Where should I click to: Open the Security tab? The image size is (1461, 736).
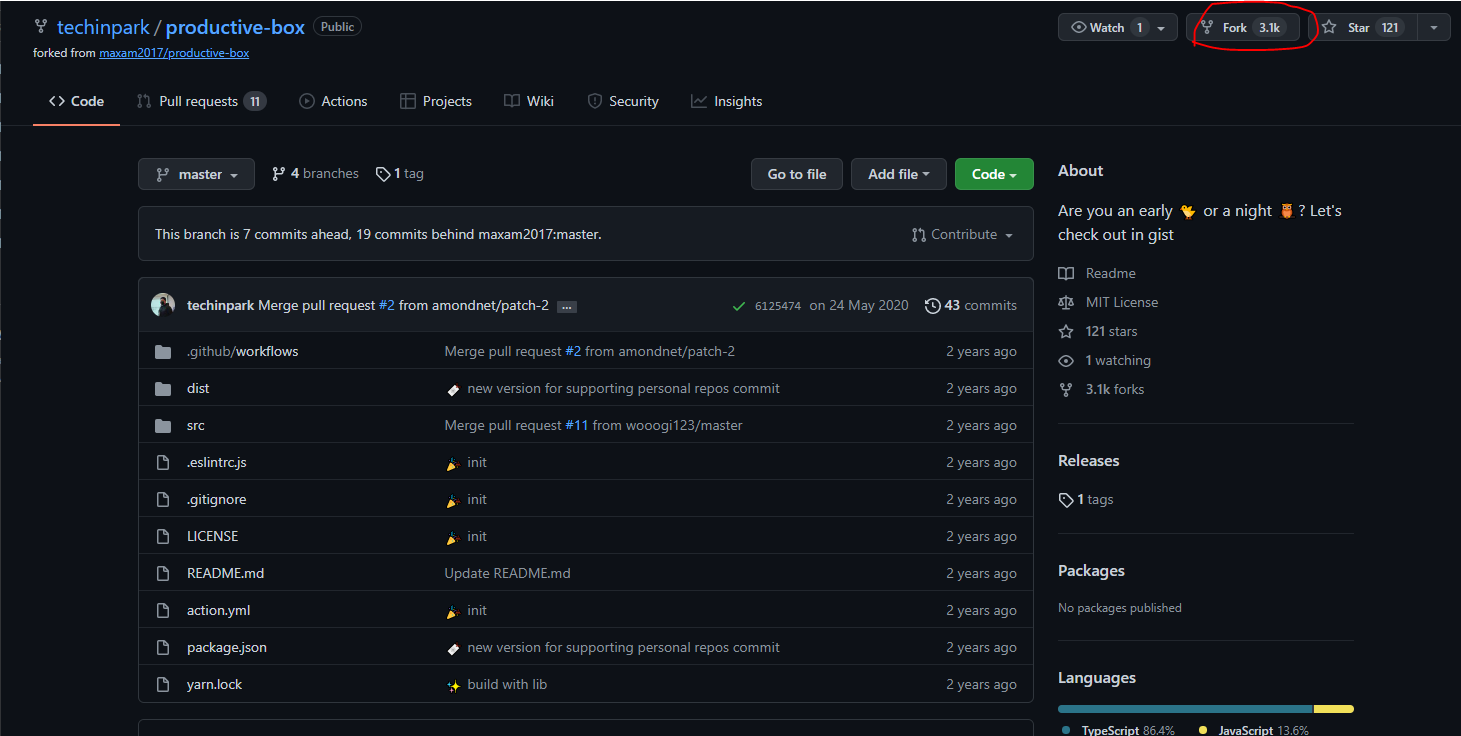pyautogui.click(x=623, y=101)
